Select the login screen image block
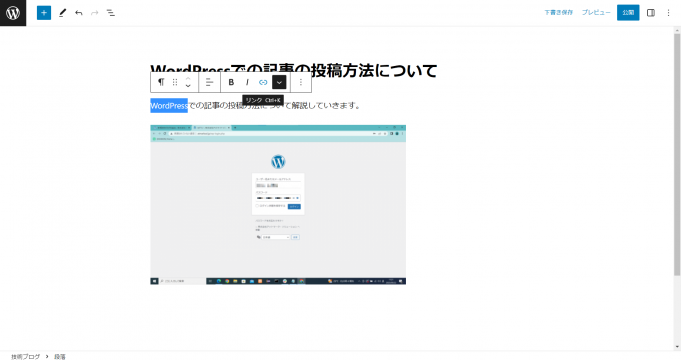Screen dimensions: 681x360 click(x=278, y=205)
